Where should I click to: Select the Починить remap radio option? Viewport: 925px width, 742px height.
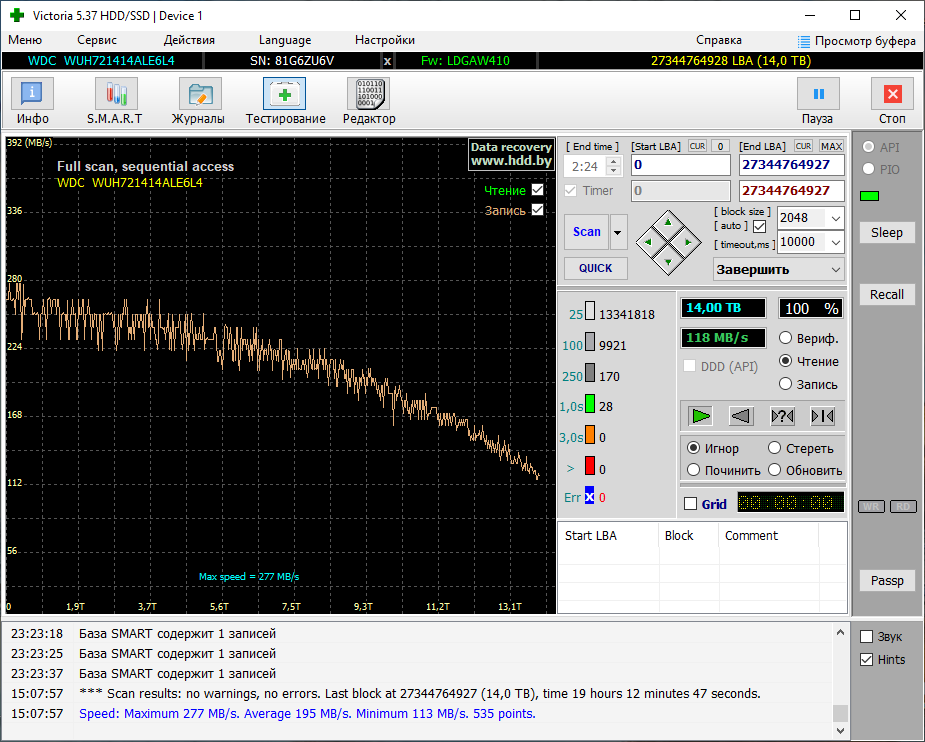(x=694, y=470)
